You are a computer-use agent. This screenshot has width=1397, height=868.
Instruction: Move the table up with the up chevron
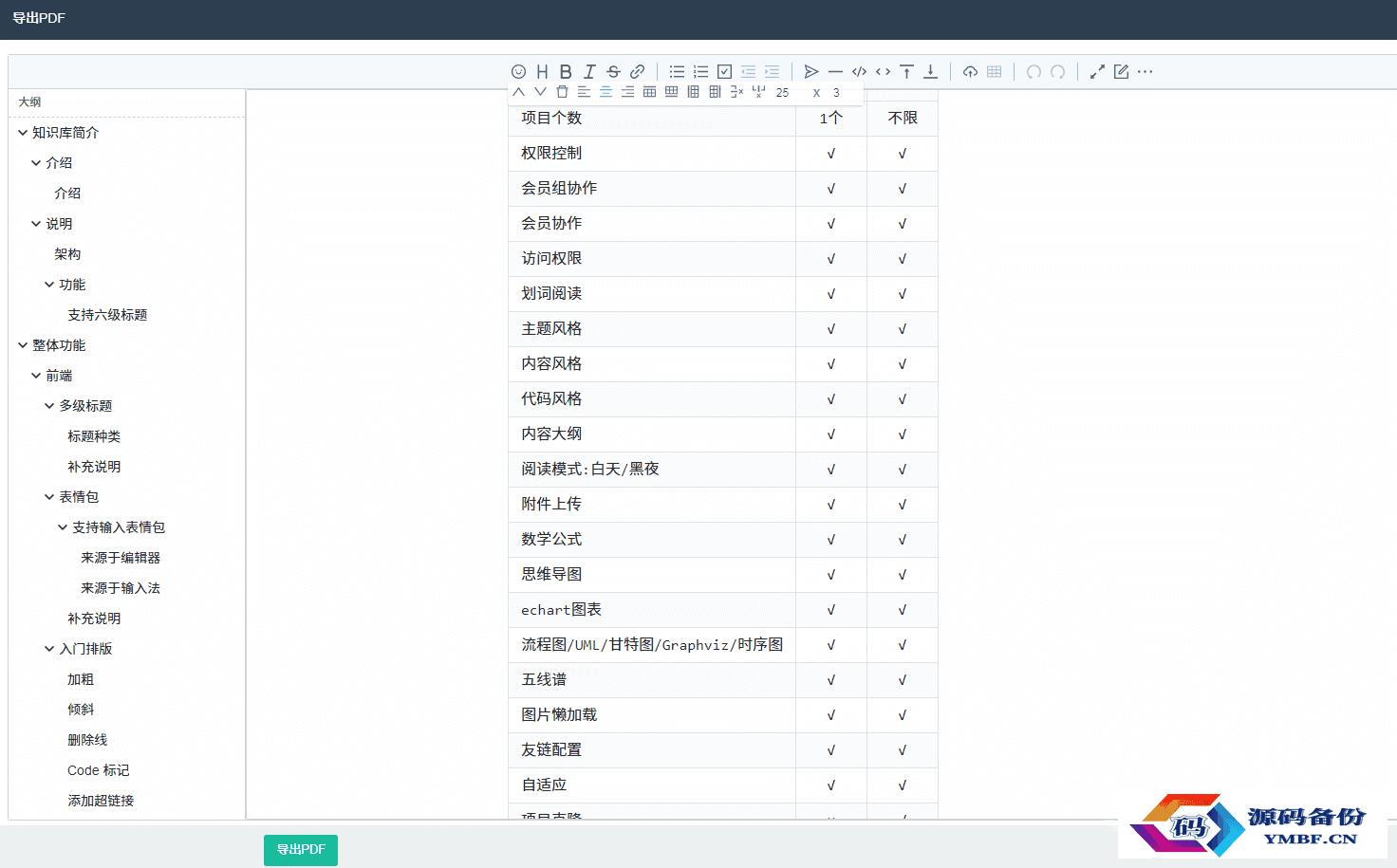click(518, 92)
